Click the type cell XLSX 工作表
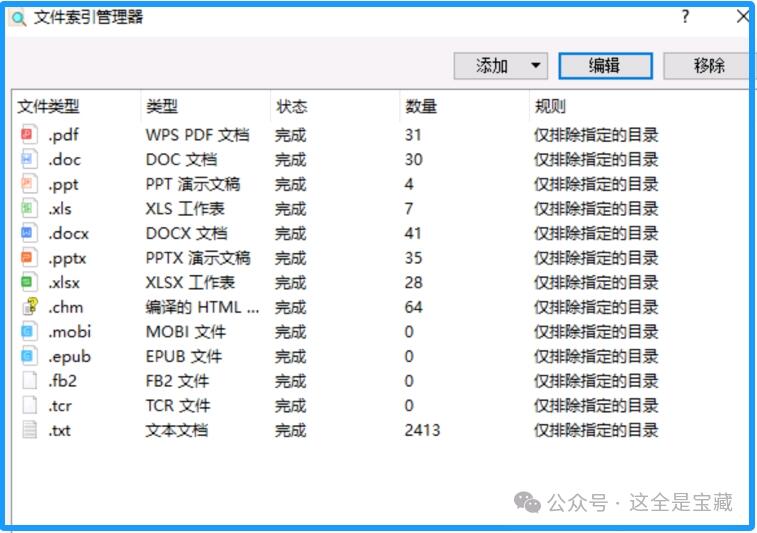Screen dimensions: 757x533 pos(190,282)
